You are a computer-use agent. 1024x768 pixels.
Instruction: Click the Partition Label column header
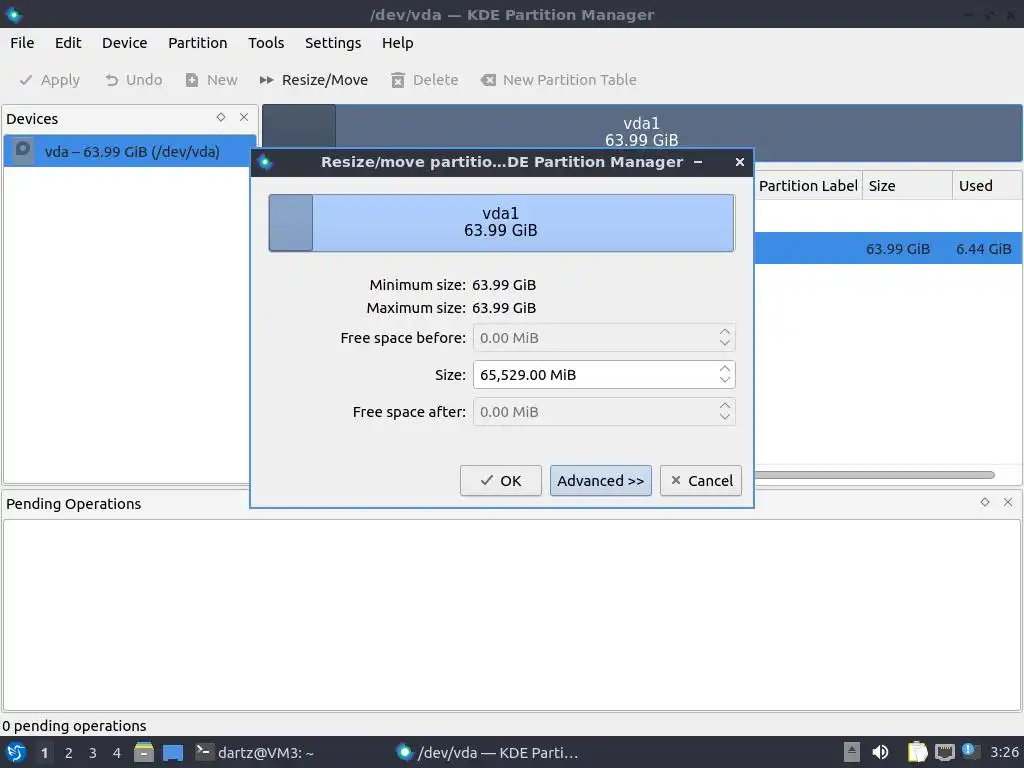point(808,186)
